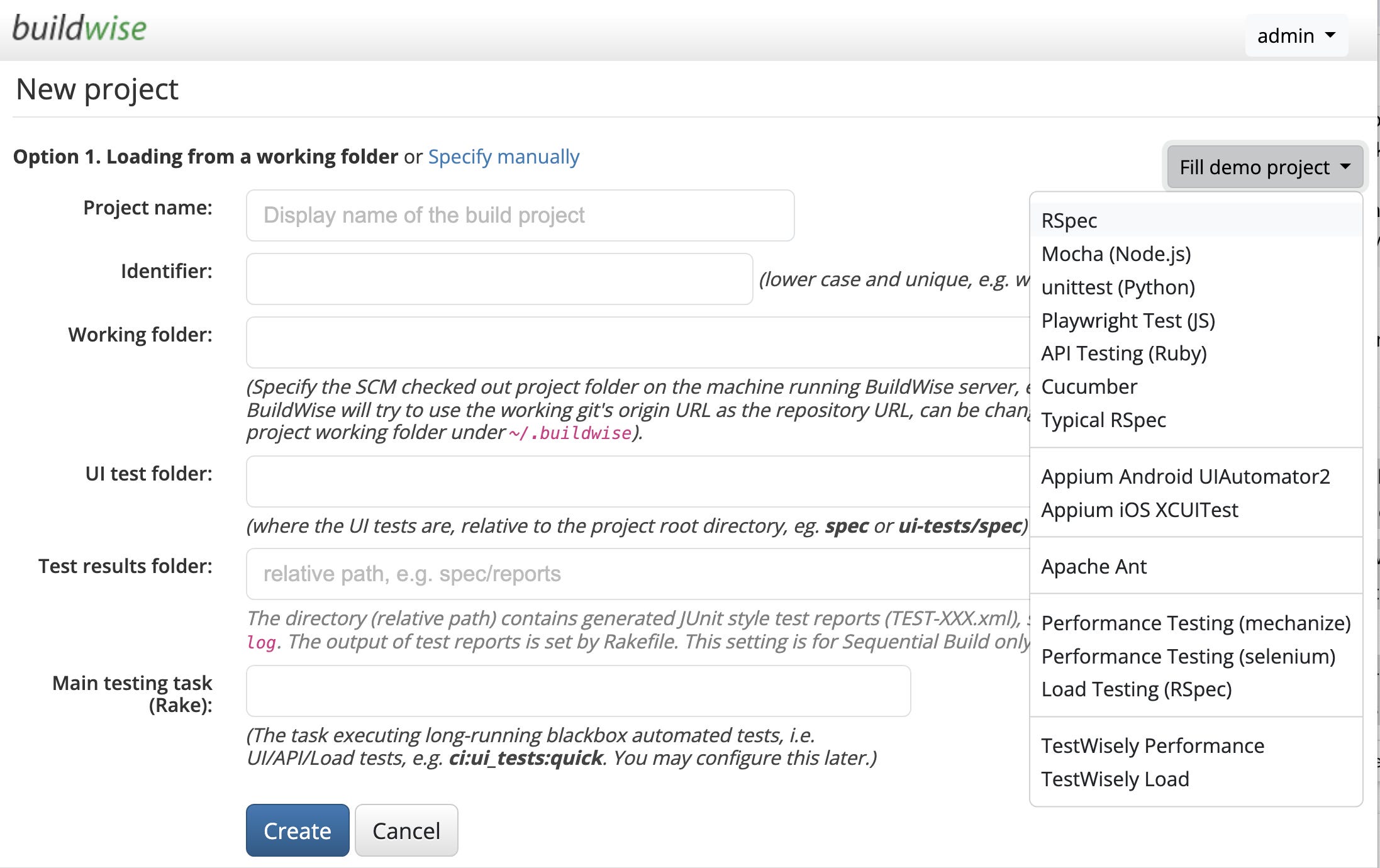Pick Playwright Test (JS) option
The image size is (1380, 868).
click(1128, 321)
